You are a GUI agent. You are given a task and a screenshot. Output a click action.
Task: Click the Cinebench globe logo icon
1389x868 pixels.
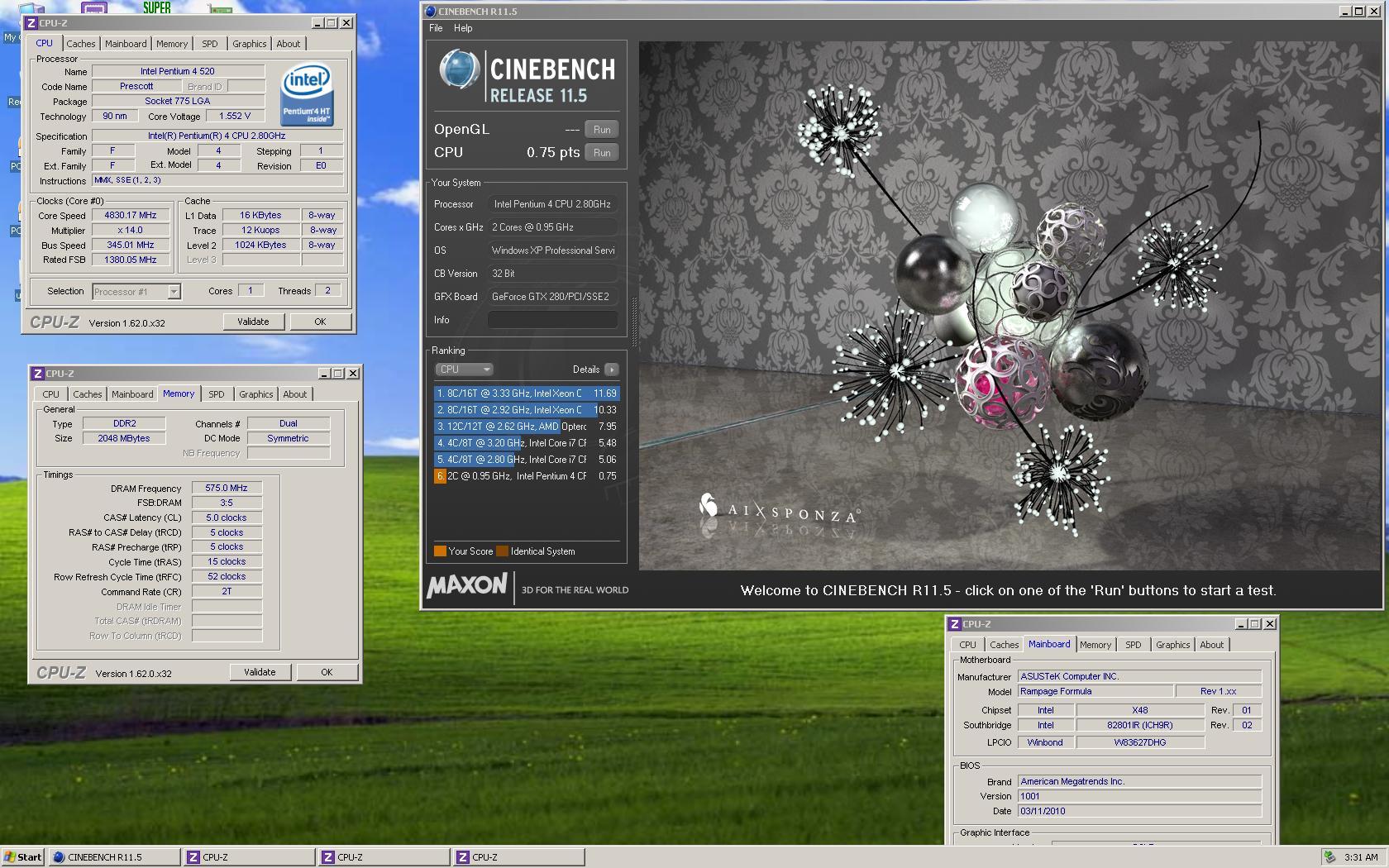tap(459, 69)
